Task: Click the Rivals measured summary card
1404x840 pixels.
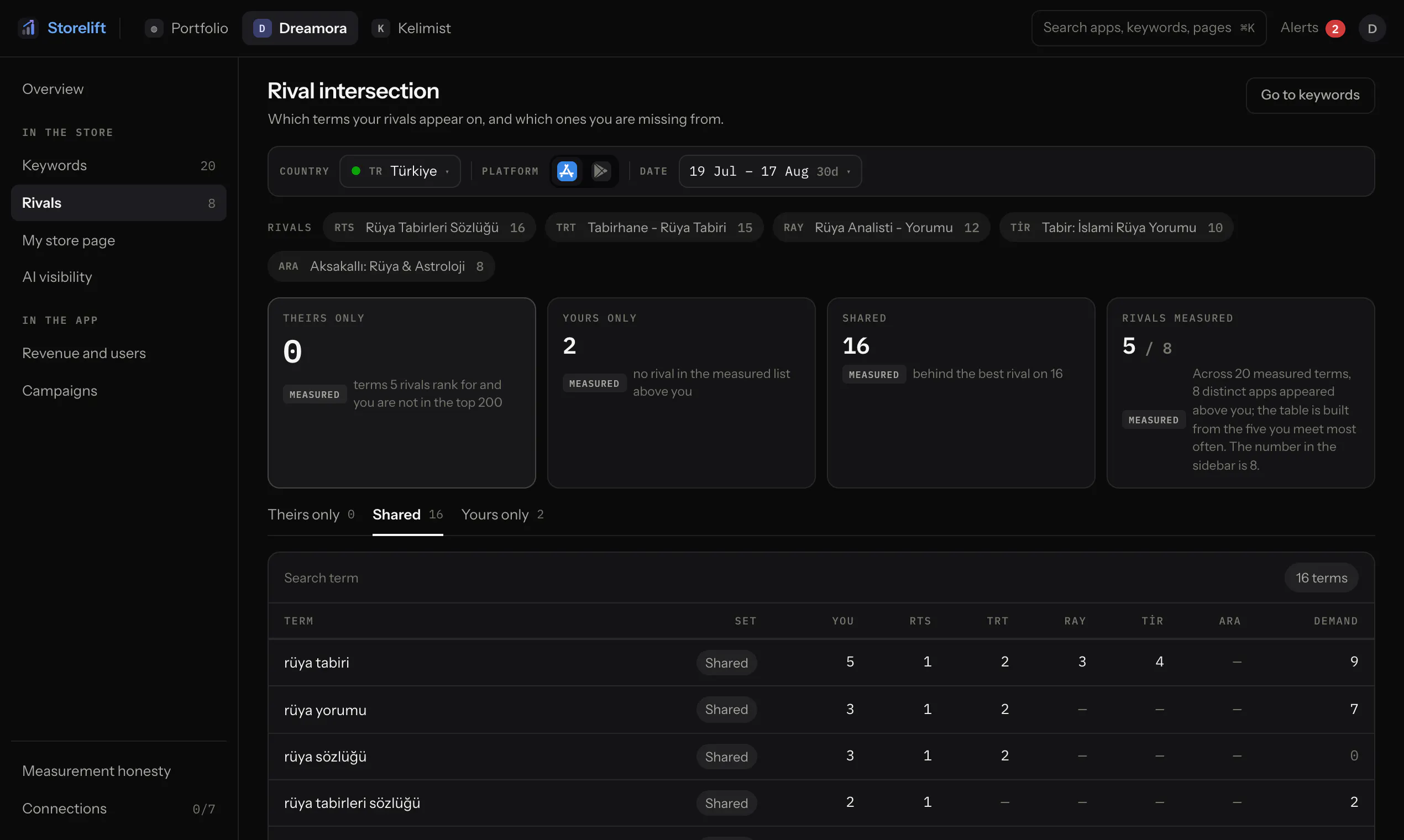Action: tap(1240, 393)
